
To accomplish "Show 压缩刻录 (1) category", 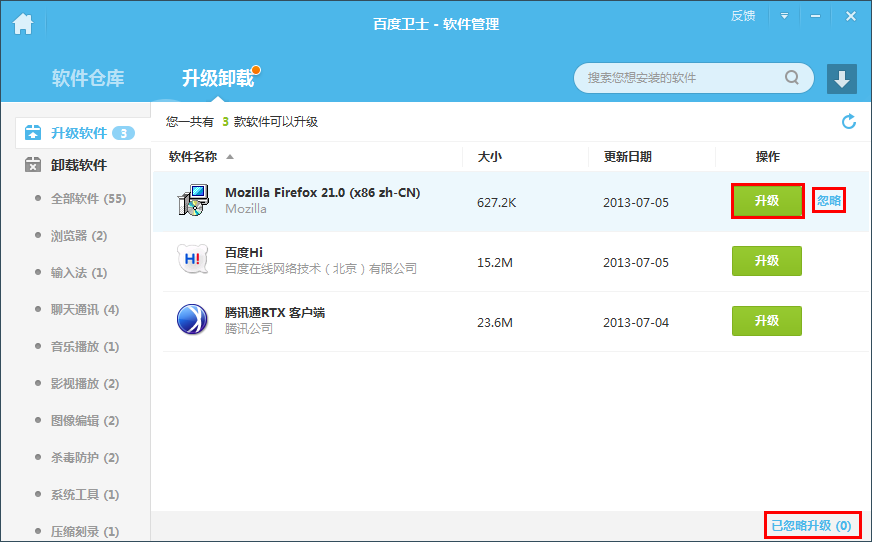I will point(85,531).
